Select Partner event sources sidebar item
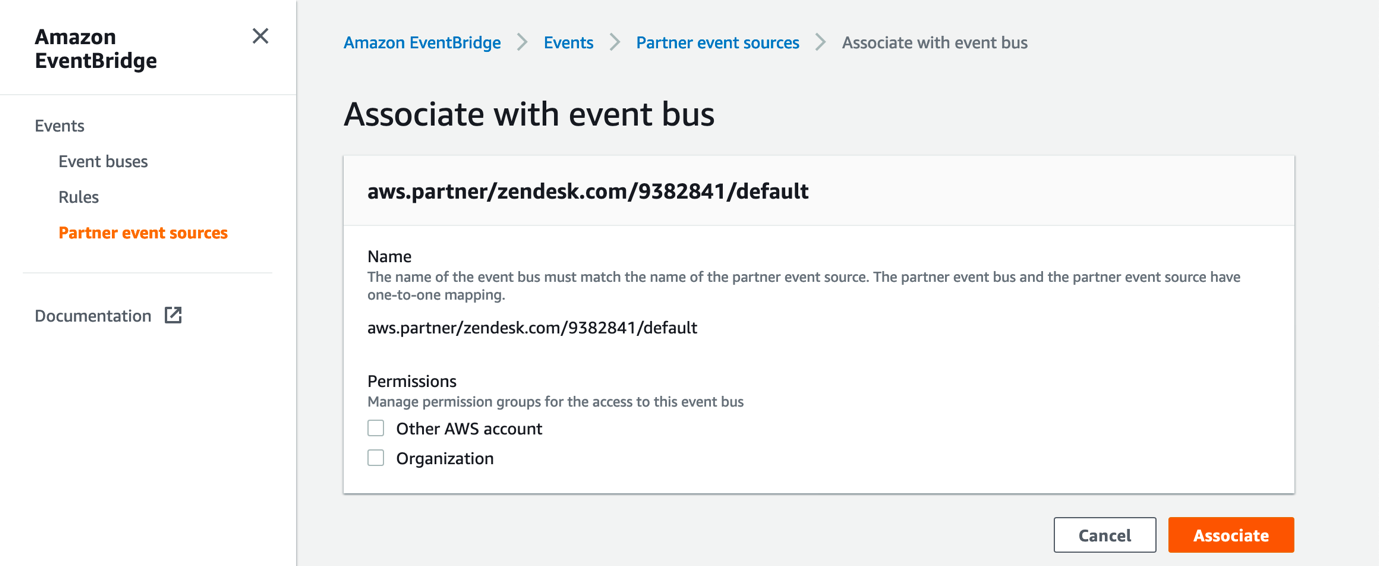The height and width of the screenshot is (566, 1379). point(143,233)
